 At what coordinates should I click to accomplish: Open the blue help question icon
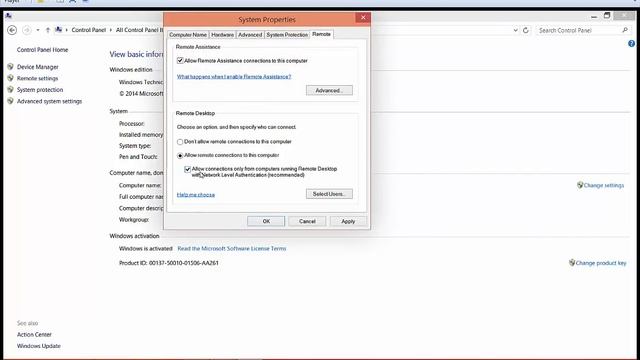pos(631,44)
